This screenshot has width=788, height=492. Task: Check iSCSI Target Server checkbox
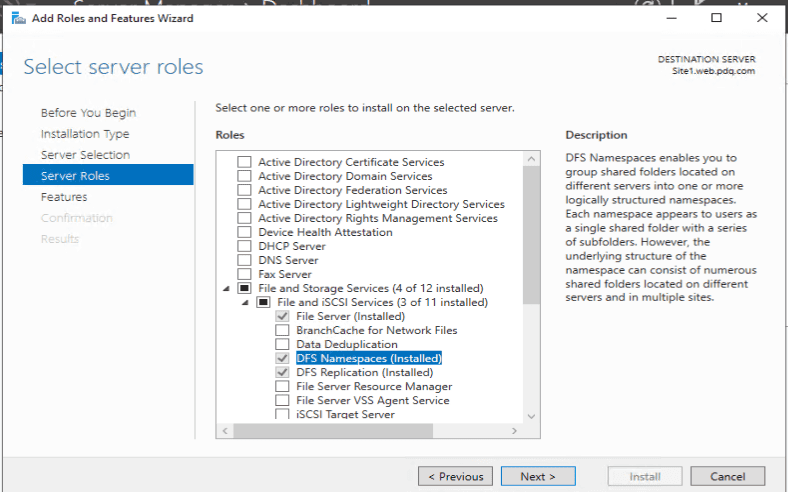point(282,414)
